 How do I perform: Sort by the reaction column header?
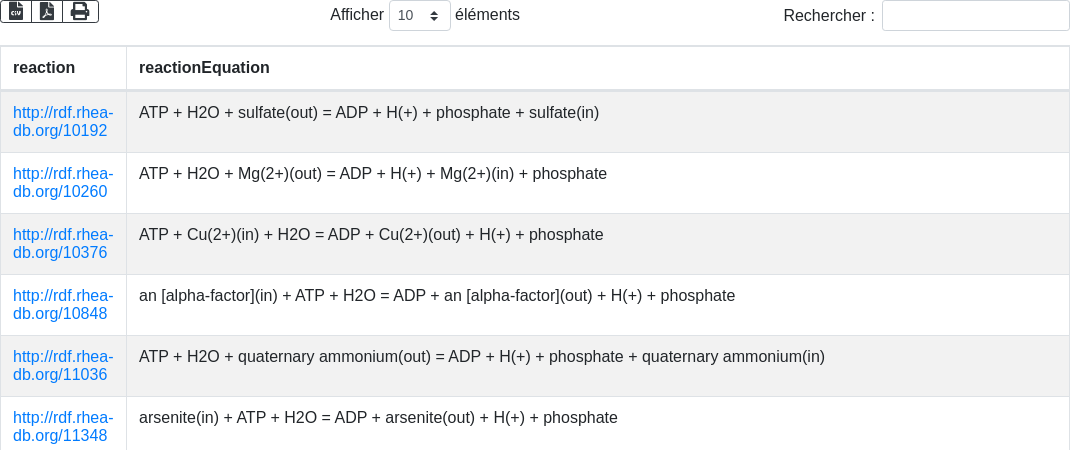point(44,68)
